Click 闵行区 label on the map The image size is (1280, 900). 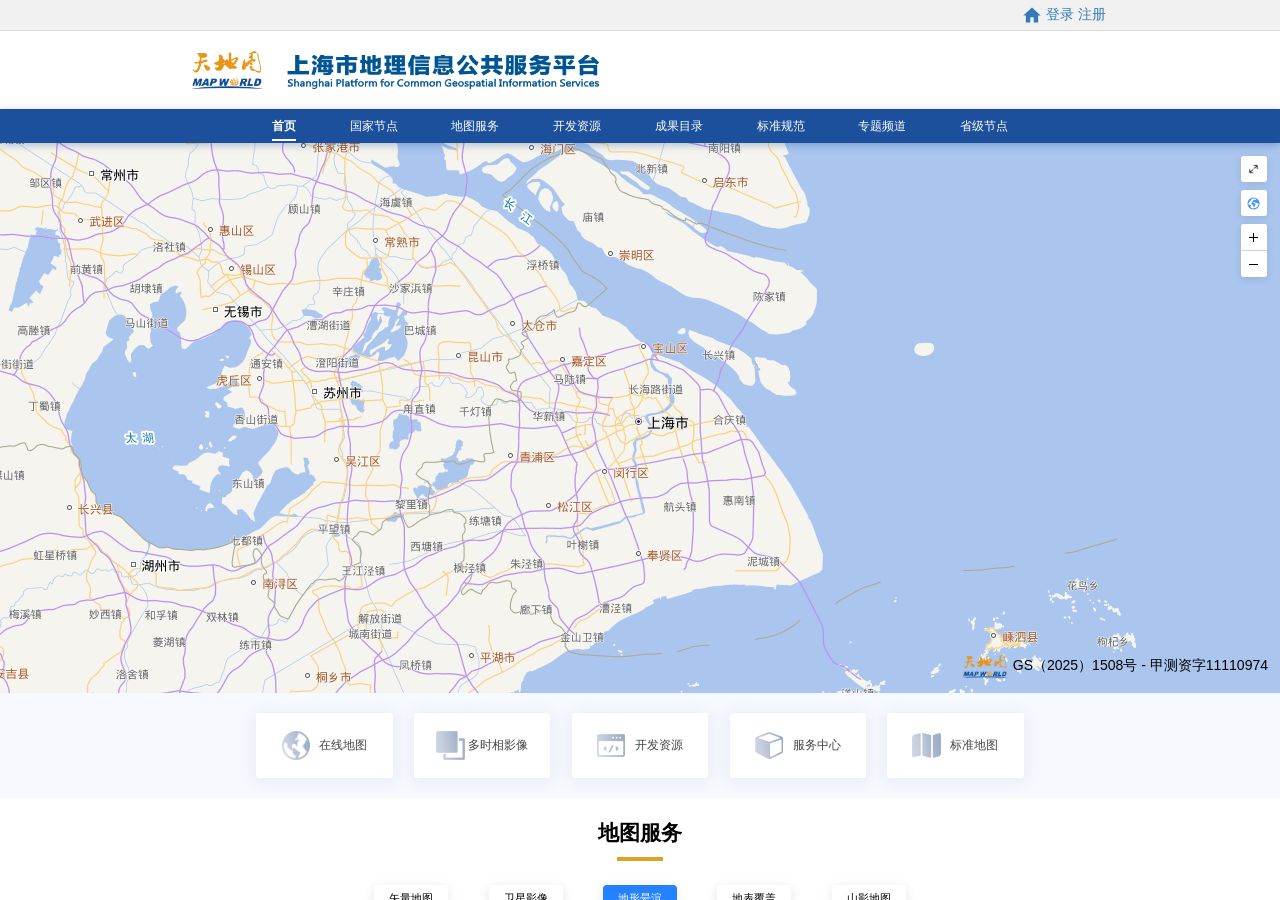point(631,473)
